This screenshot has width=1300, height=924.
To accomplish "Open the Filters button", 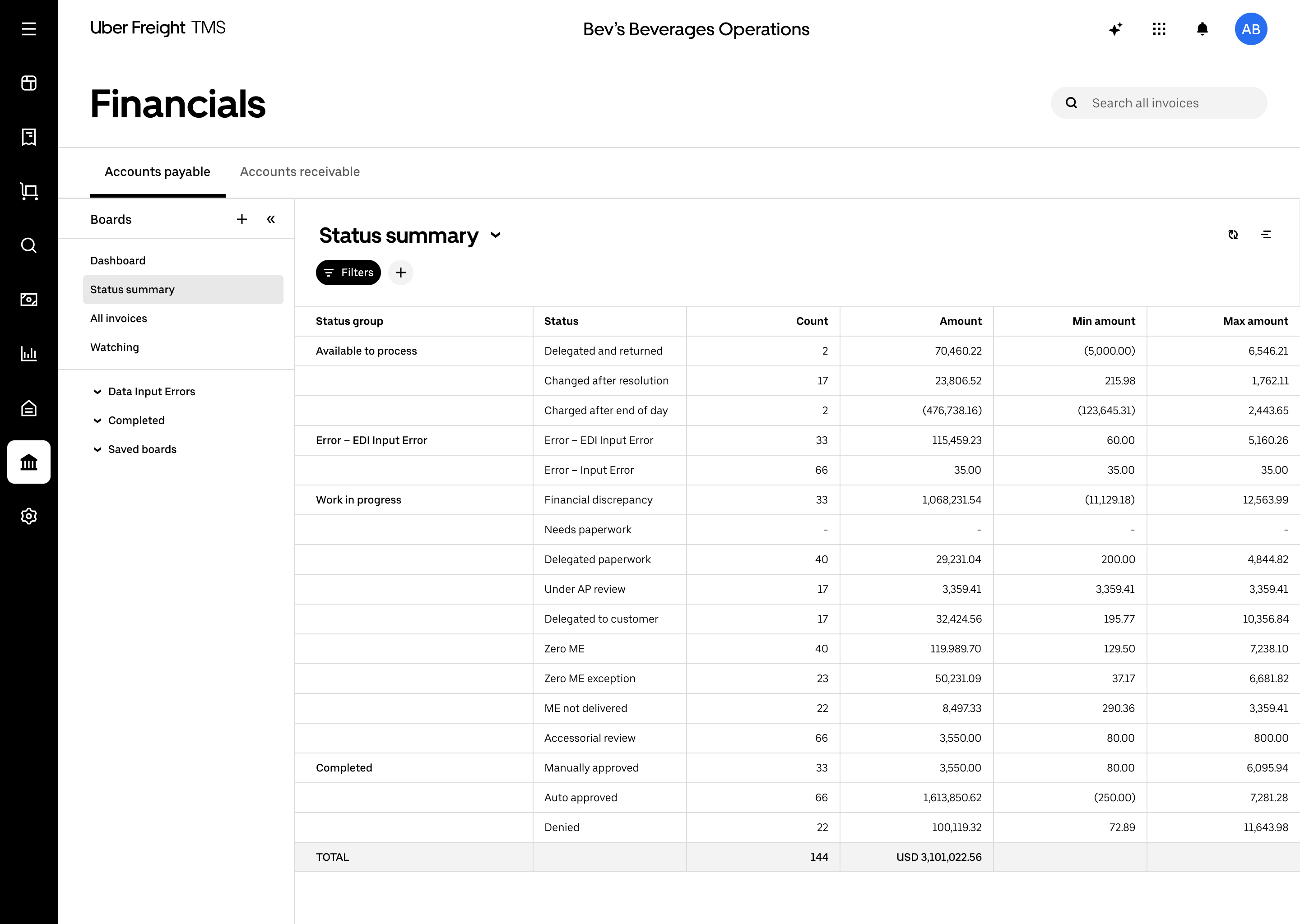I will (x=348, y=273).
